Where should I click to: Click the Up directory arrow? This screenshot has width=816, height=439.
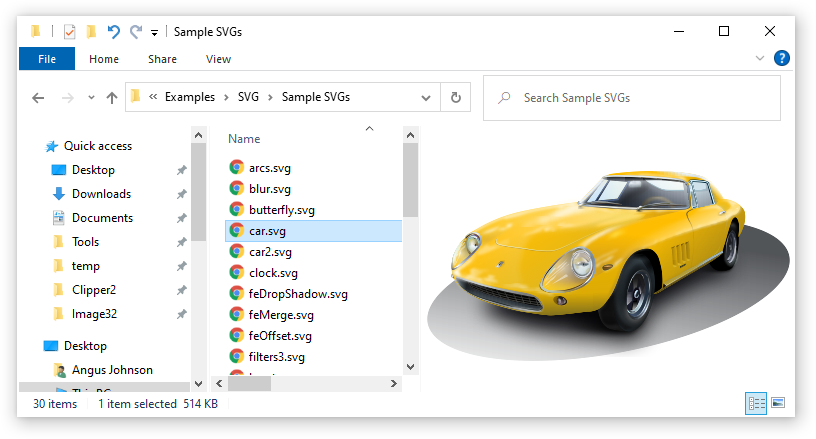pos(110,98)
